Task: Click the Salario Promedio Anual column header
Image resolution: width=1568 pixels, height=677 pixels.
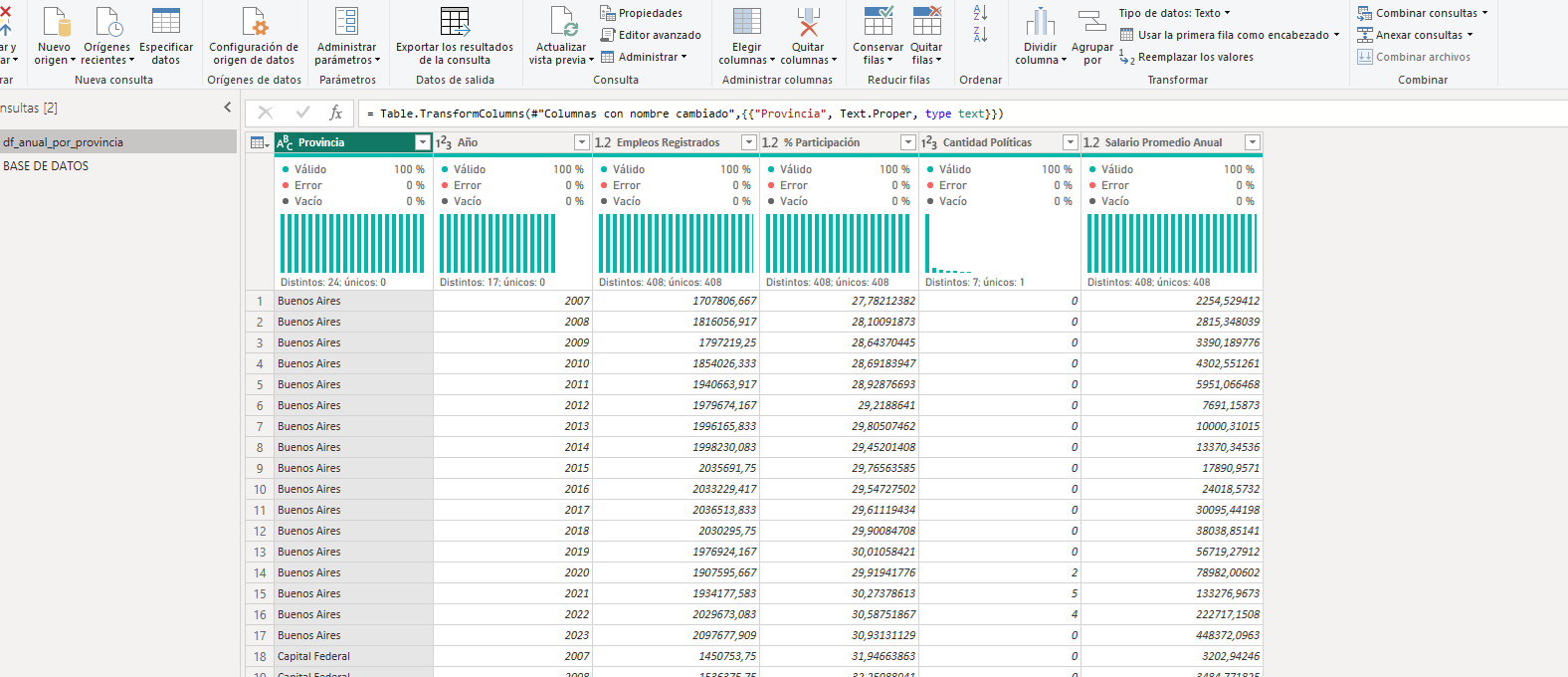Action: (x=1162, y=142)
